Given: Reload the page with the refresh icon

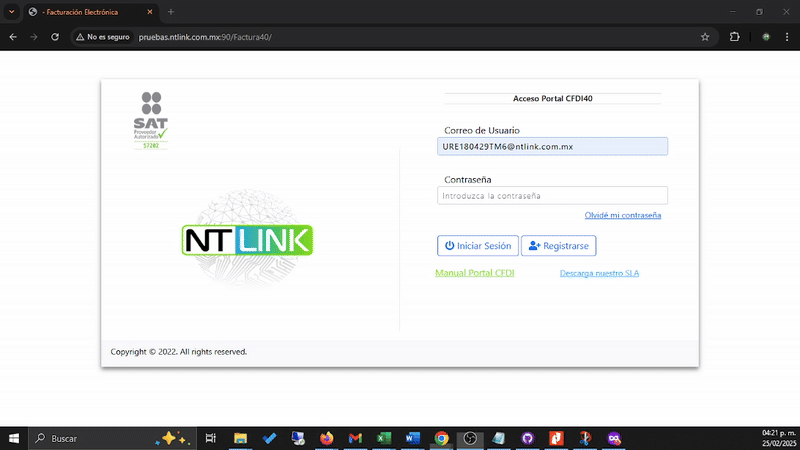Looking at the screenshot, I should 55,37.
